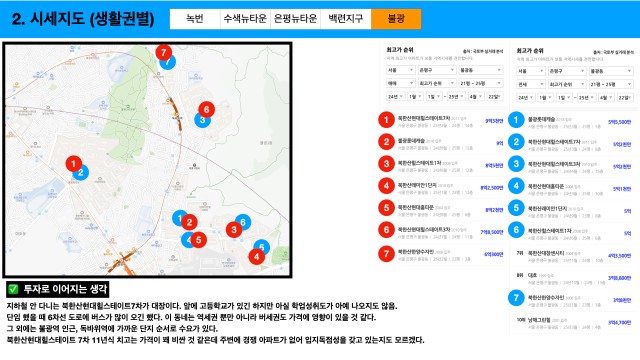Click the red circle 1 badge in the 매매 ranking list
The height and width of the screenshot is (360, 640).
[386, 120]
